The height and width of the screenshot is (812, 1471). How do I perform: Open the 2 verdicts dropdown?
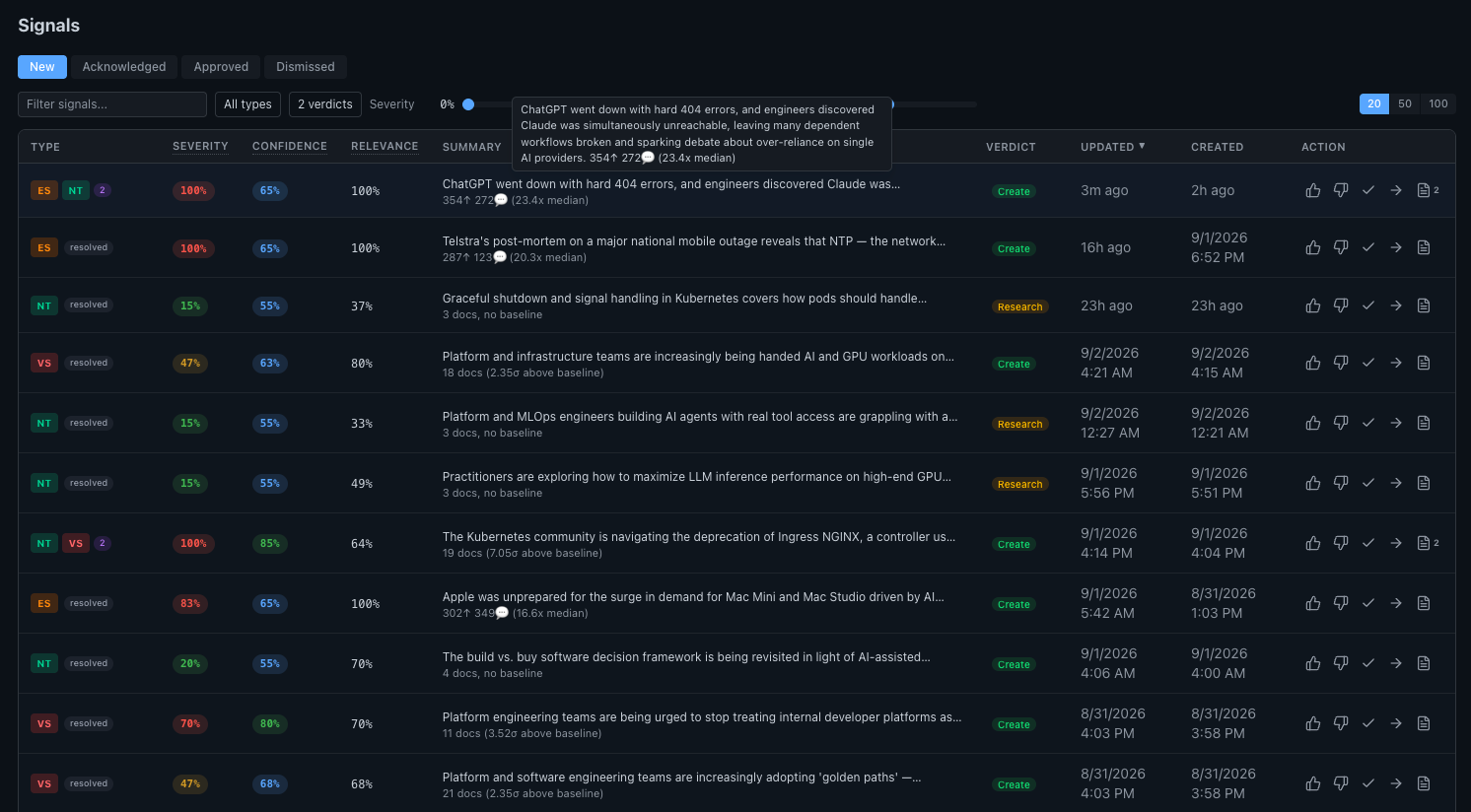pos(325,104)
